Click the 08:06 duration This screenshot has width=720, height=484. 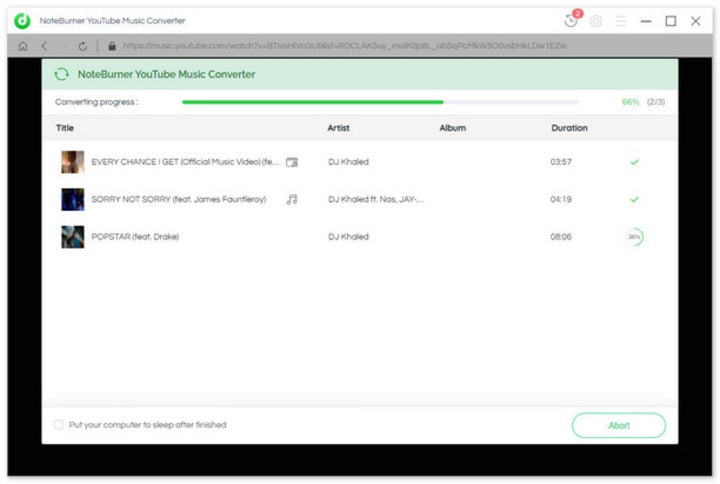[561, 237]
